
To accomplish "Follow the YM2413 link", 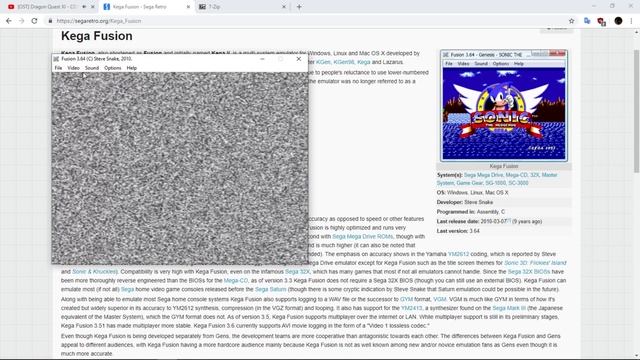I will [411, 308].
